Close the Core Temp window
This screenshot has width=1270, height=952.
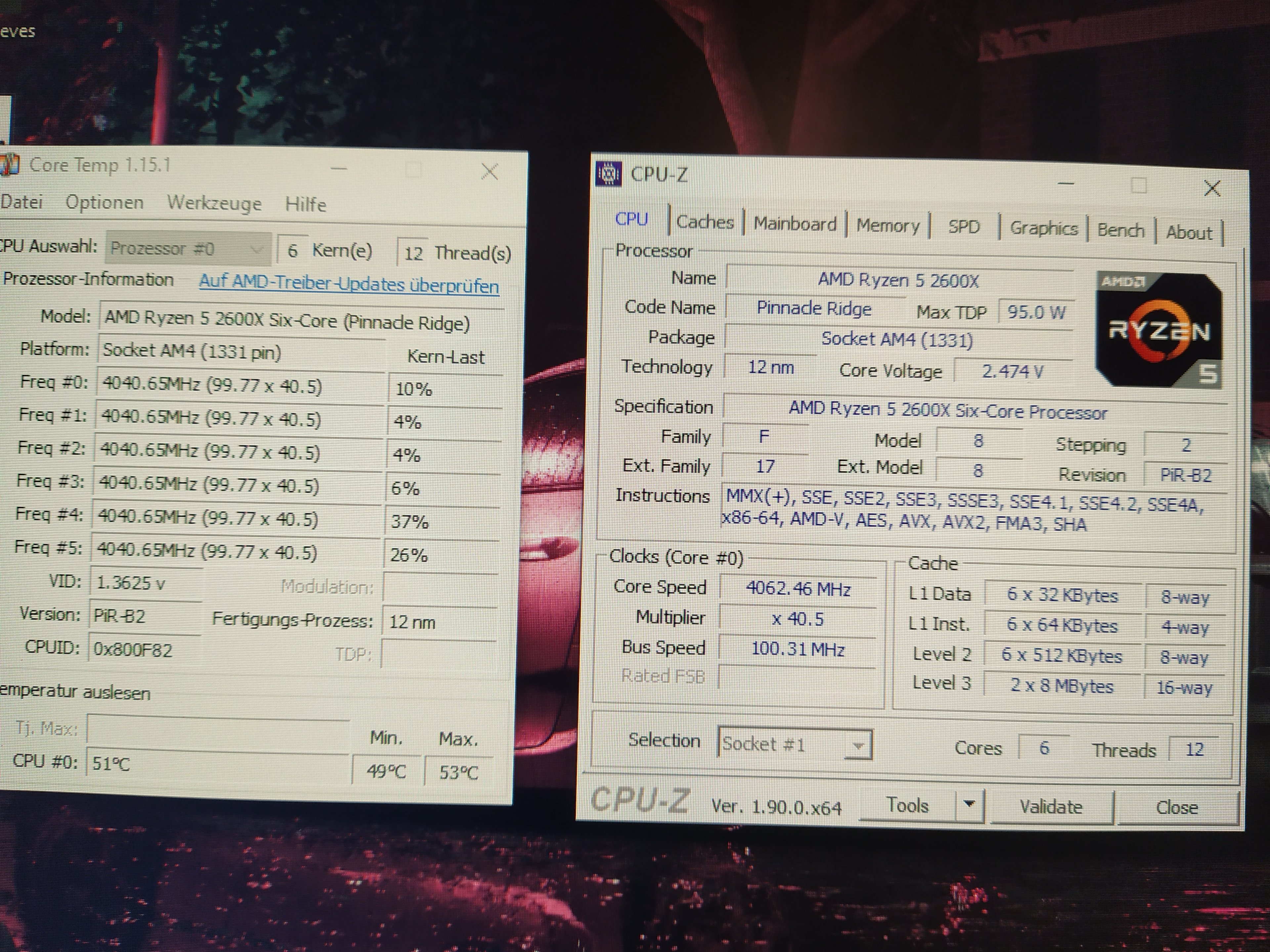click(x=489, y=172)
